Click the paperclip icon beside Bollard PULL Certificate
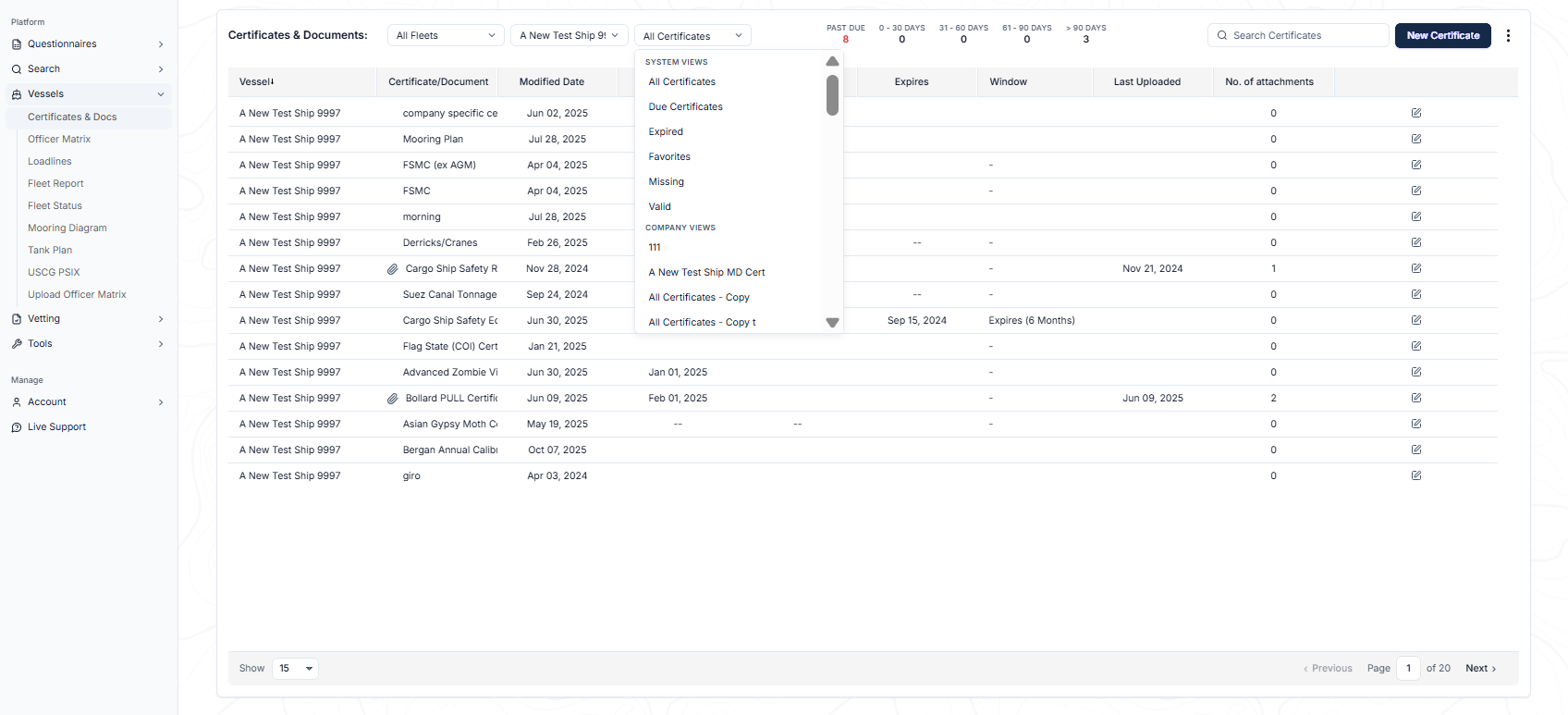This screenshot has width=1568, height=715. [393, 398]
